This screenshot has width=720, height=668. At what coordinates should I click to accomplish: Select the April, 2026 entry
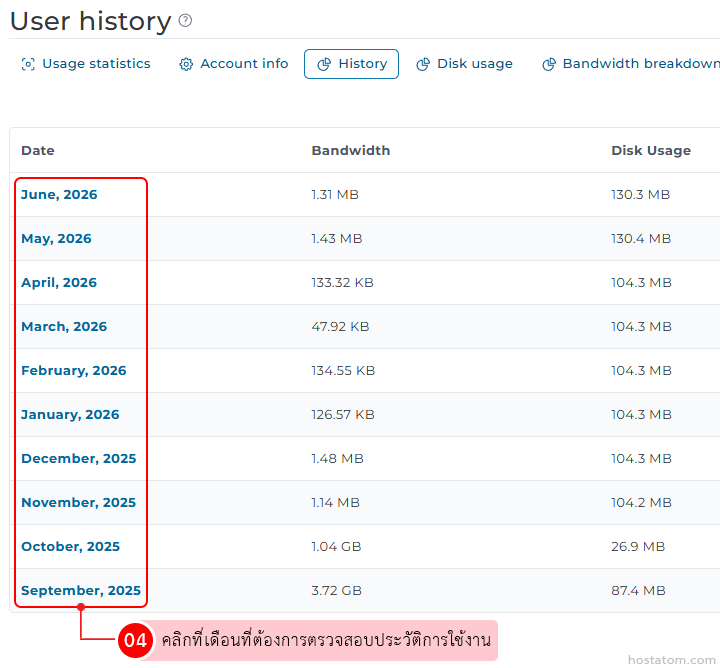tap(59, 282)
